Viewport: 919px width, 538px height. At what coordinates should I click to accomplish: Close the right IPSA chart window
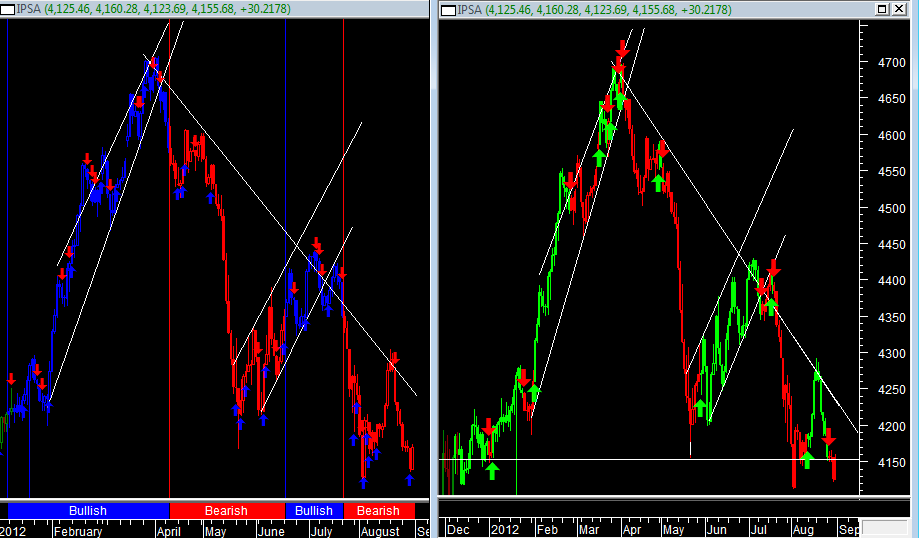[899, 9]
